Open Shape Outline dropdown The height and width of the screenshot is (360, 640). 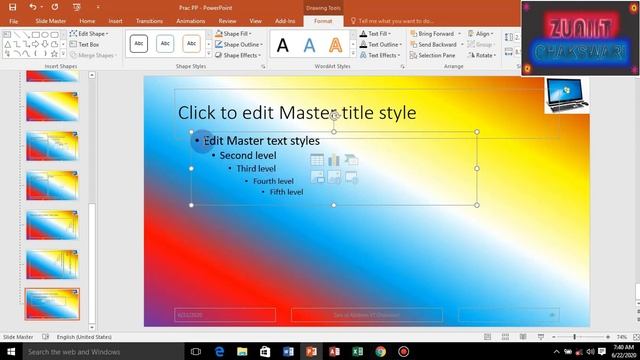(239, 44)
